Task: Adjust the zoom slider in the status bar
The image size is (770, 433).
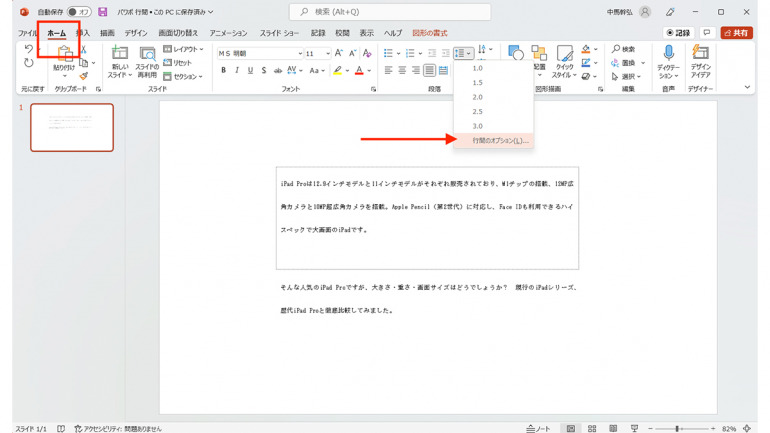Action: coord(677,429)
